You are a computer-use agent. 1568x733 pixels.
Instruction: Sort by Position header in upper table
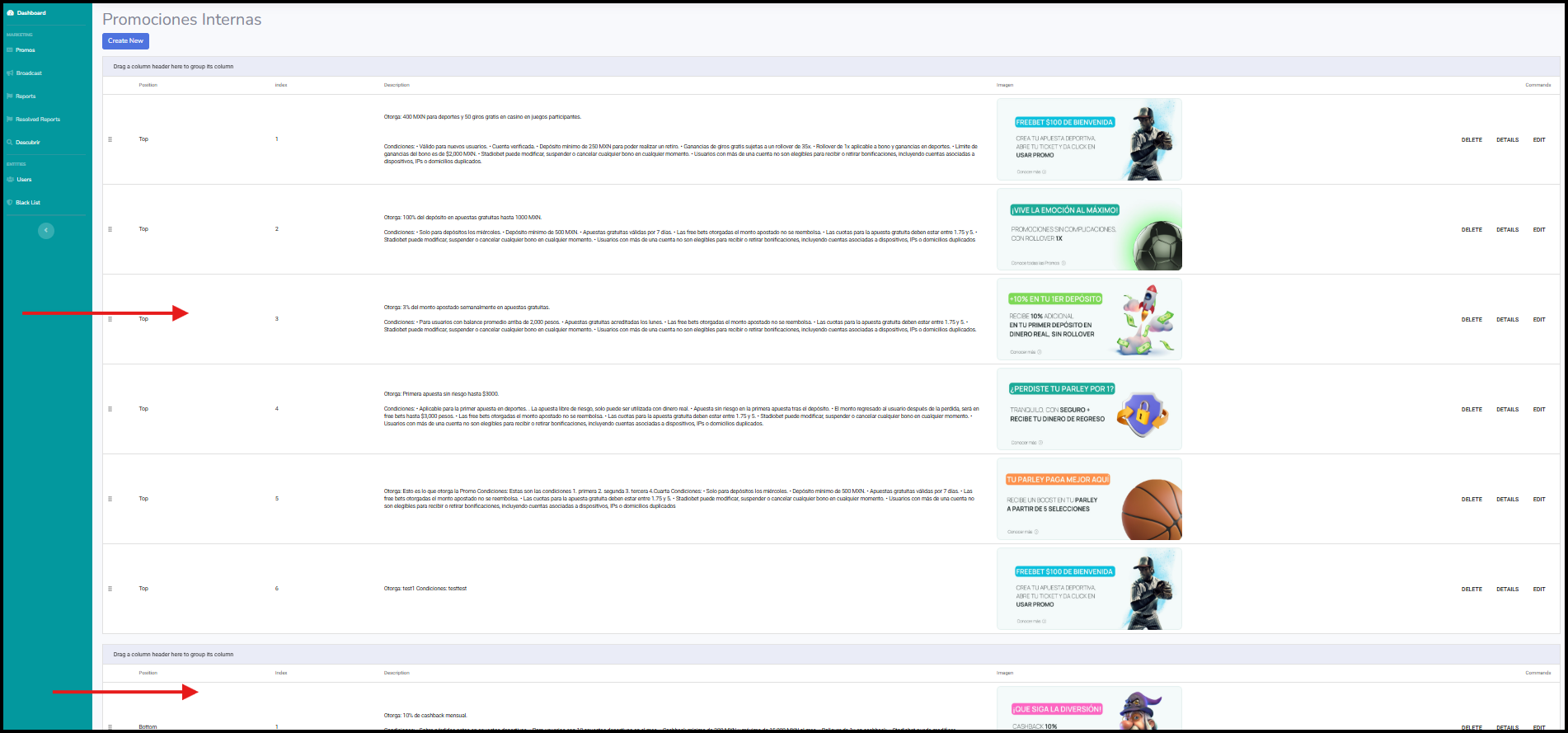148,85
